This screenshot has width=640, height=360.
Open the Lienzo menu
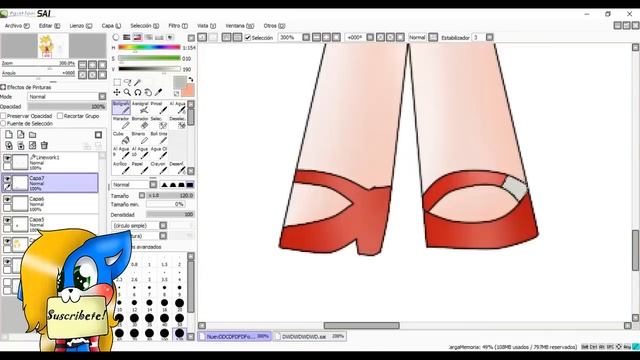coord(80,26)
